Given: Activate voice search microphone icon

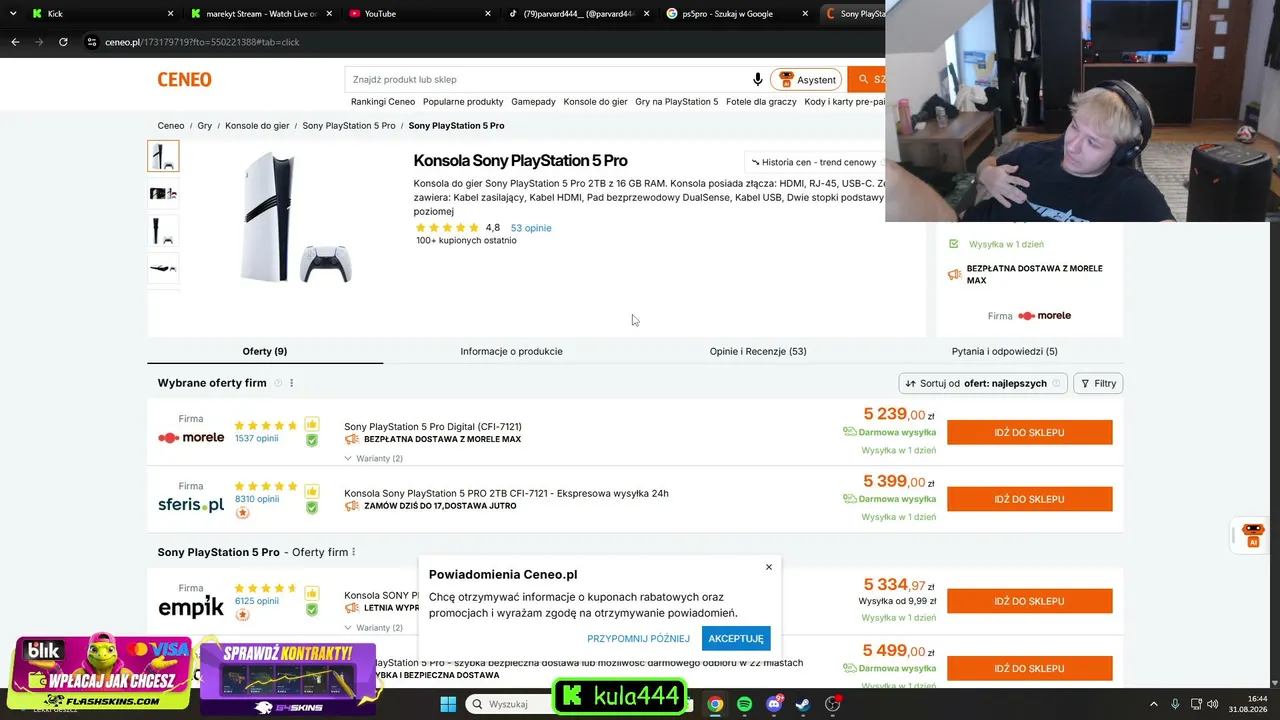Looking at the screenshot, I should (x=758, y=80).
